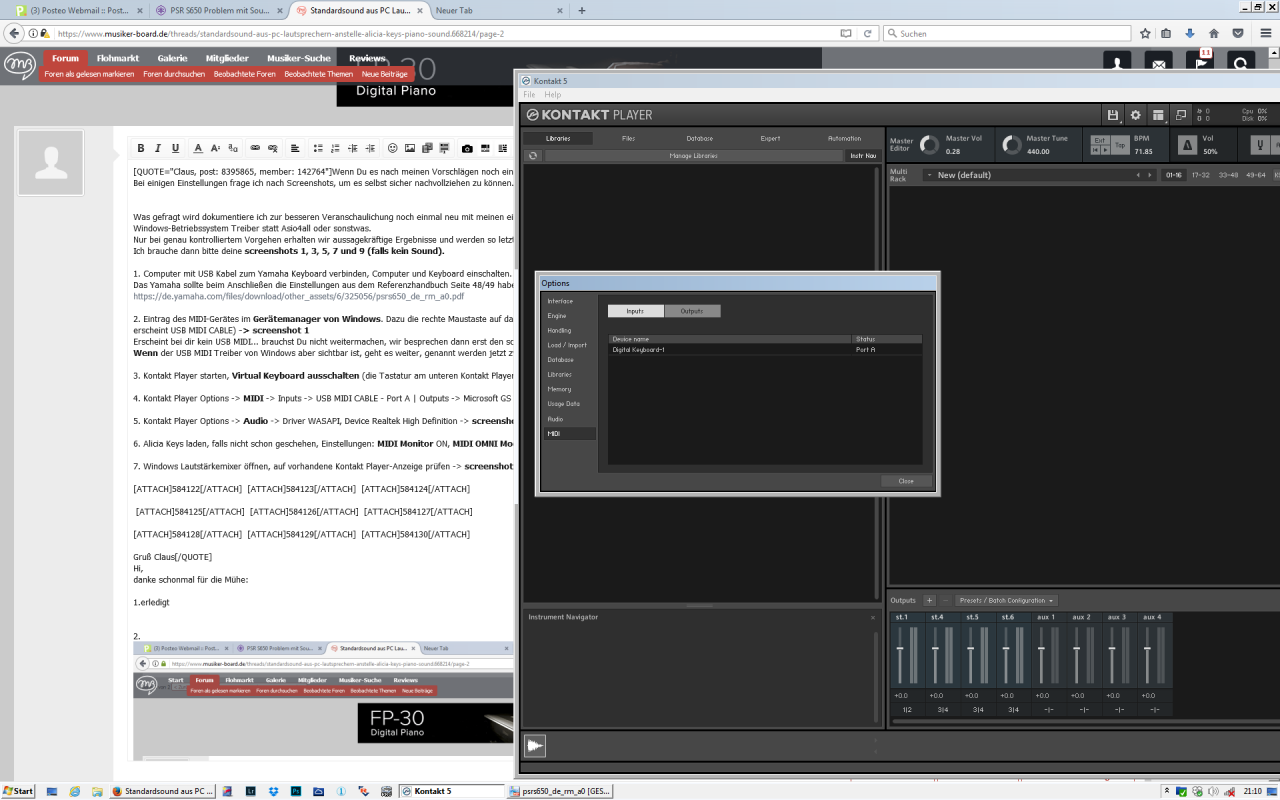Go to previous multi with left arrow

(1137, 175)
